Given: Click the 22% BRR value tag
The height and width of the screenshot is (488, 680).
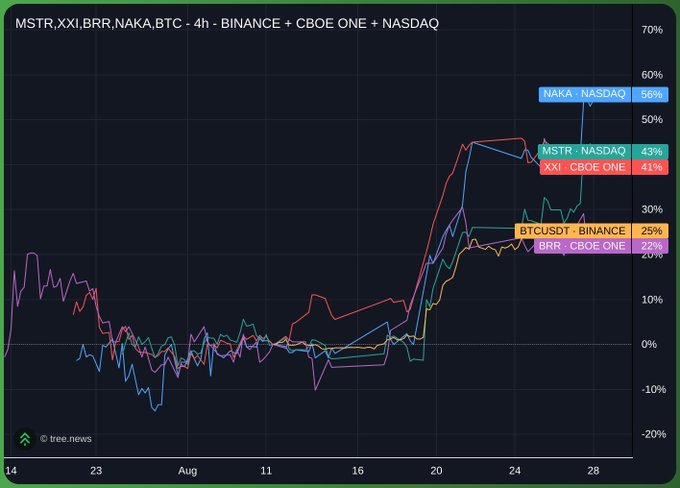Looking at the screenshot, I should pos(651,246).
